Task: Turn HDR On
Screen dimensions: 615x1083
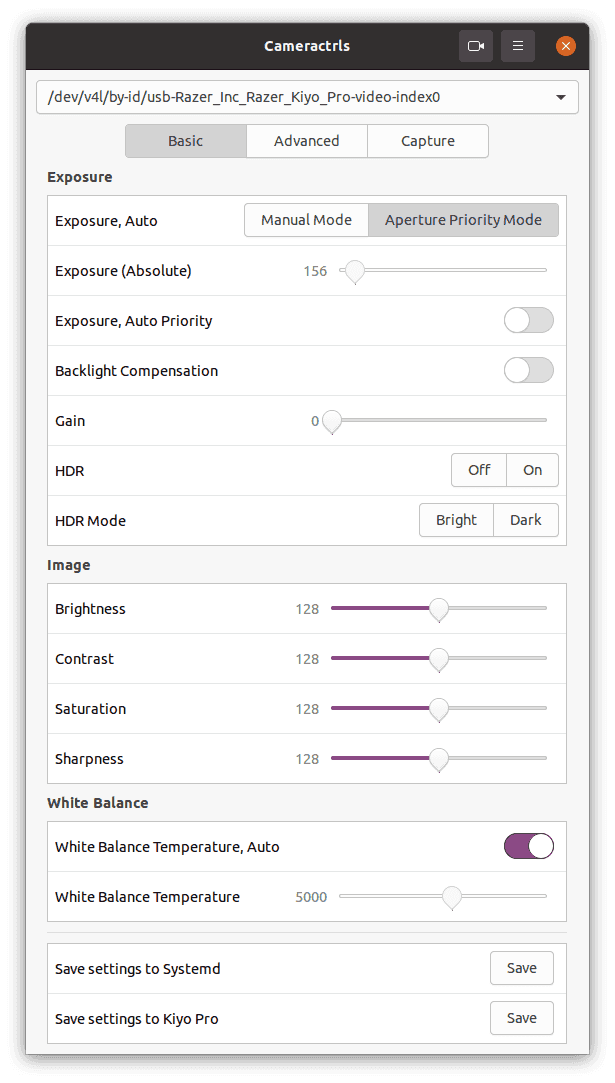Action: pos(532,470)
